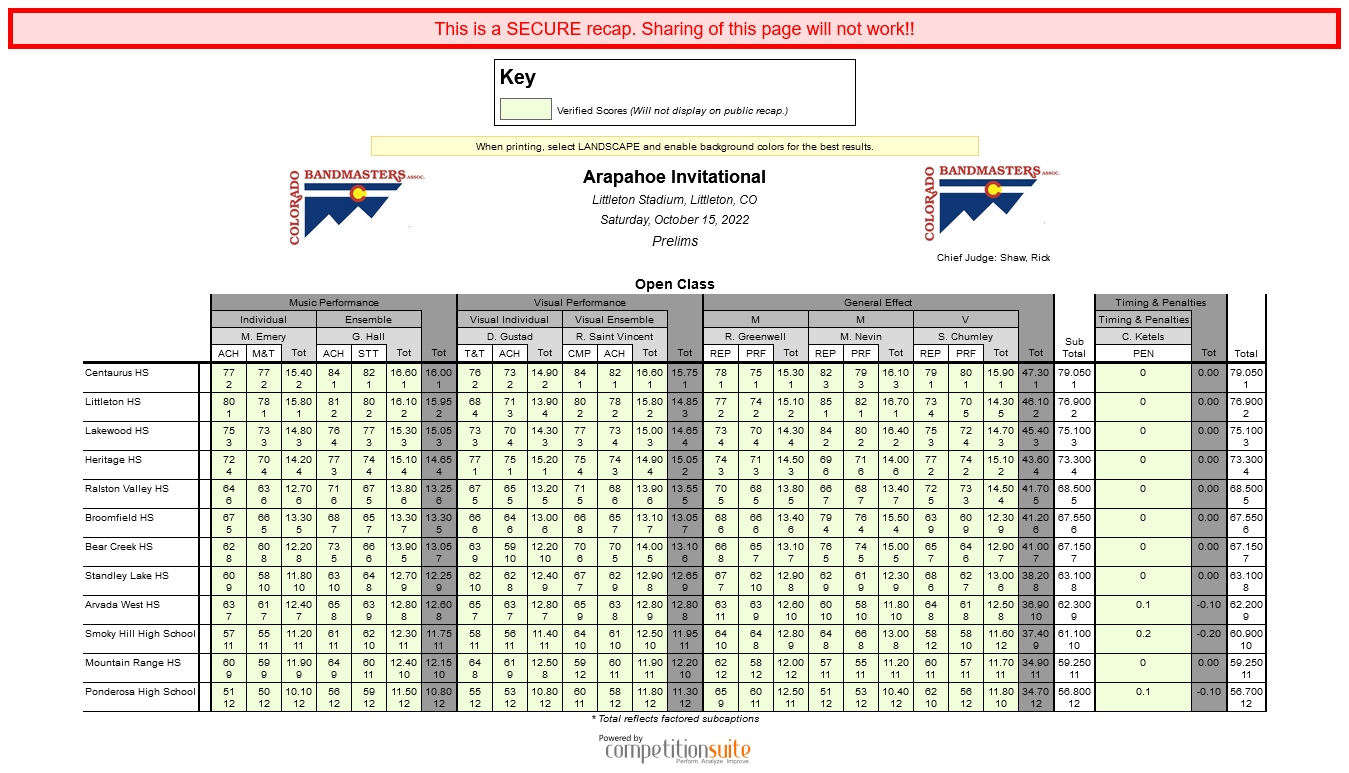The image size is (1349, 773).
Task: Click the Arapahoe Invitational title
Action: 675,177
